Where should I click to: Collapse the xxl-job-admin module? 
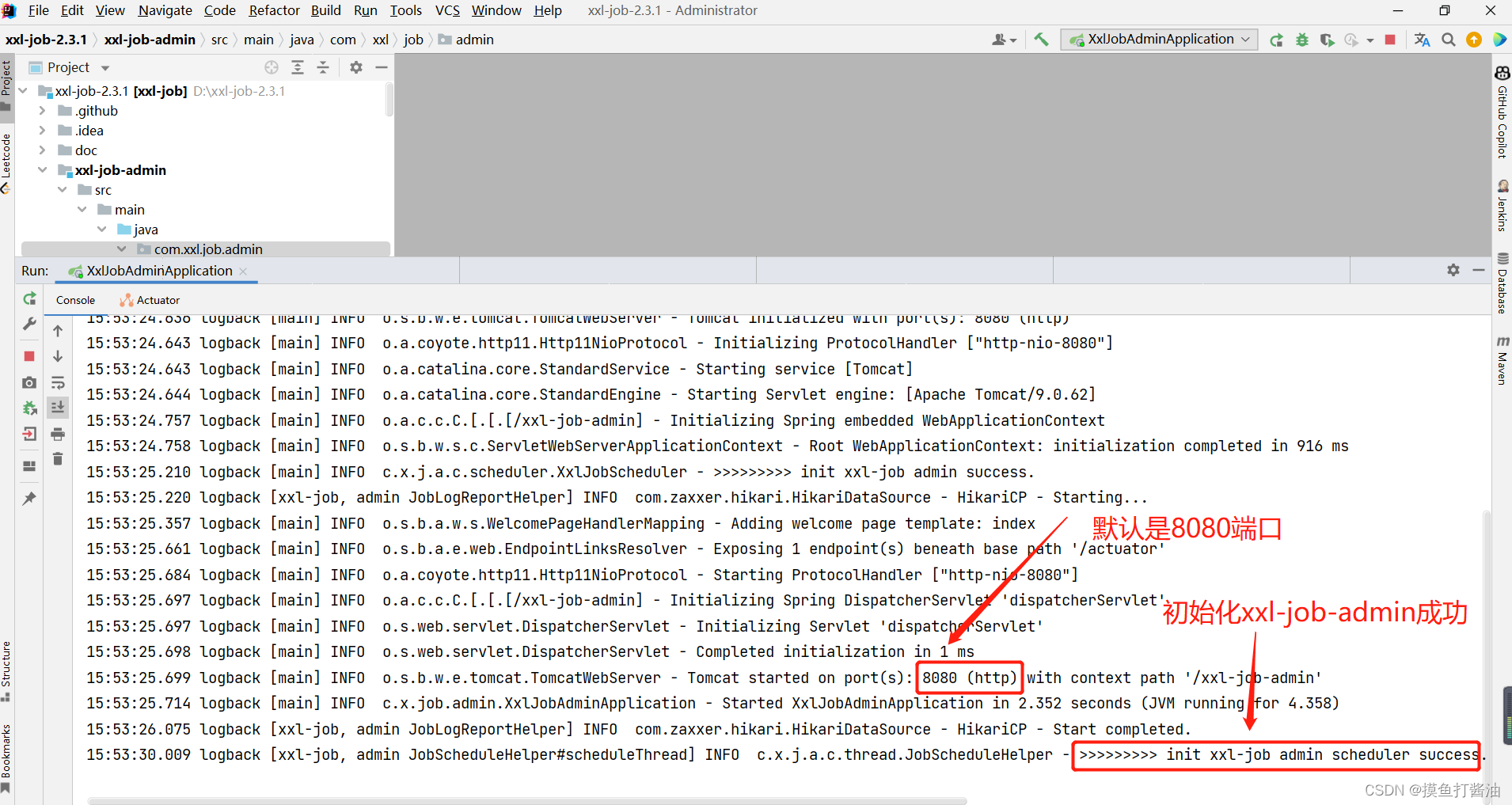42,170
